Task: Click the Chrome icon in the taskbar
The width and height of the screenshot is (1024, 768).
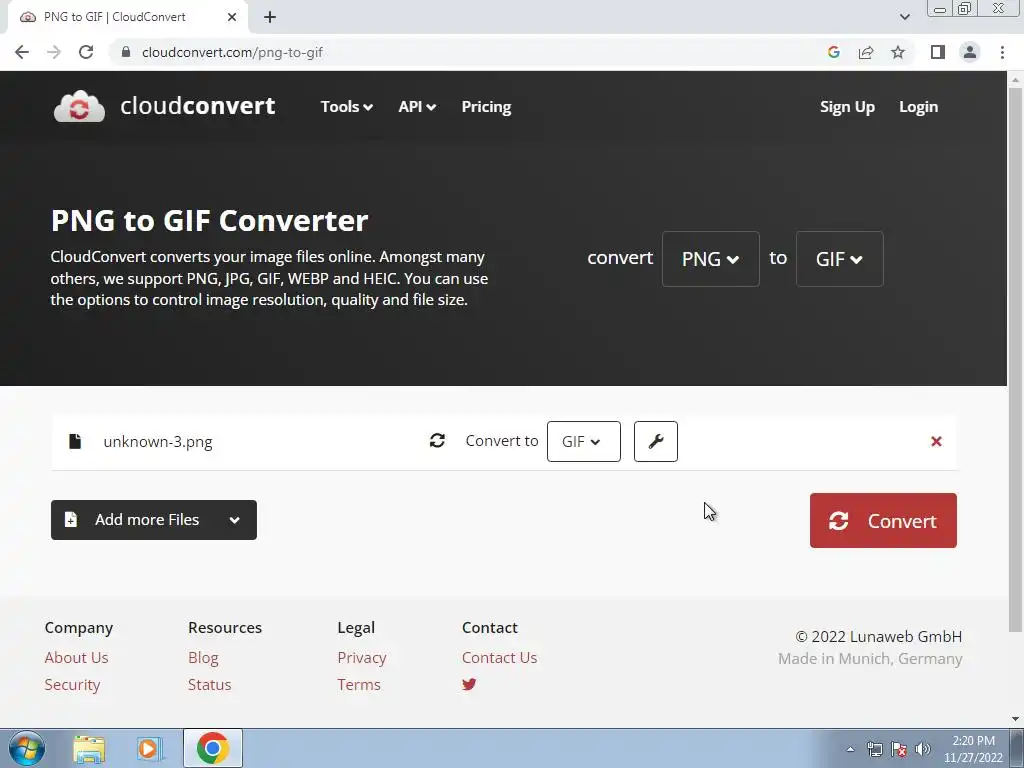Action: (212, 748)
